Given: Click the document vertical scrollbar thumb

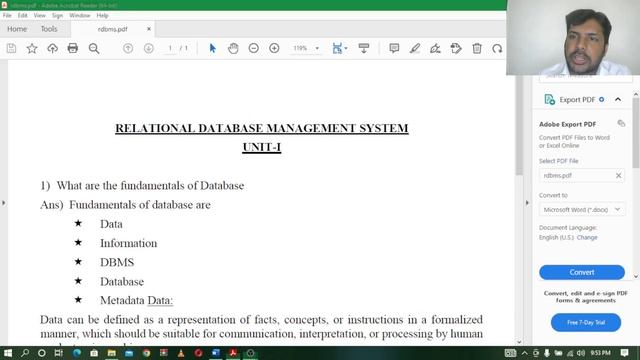Looking at the screenshot, I should pyautogui.click(x=519, y=125).
